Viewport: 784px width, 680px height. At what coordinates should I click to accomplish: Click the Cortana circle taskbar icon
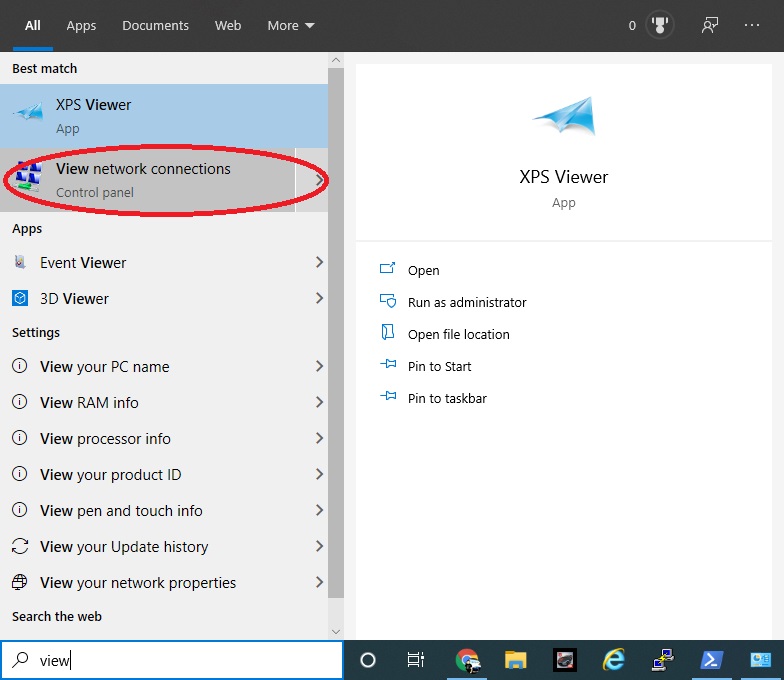[x=368, y=660]
